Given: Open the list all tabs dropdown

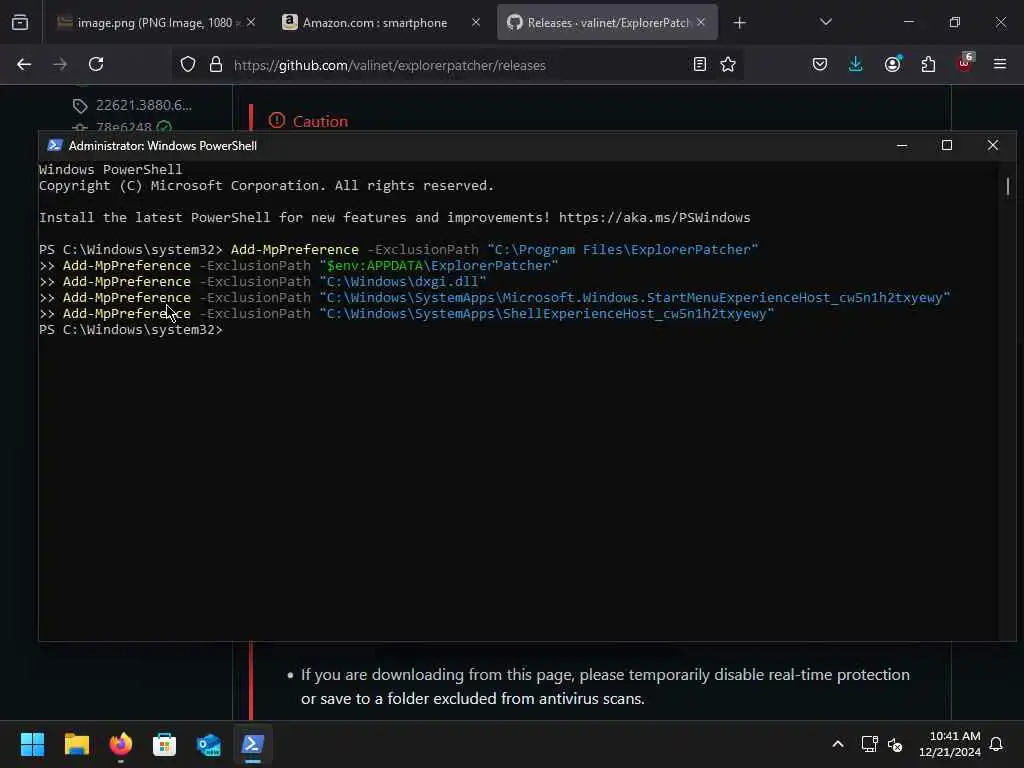Looking at the screenshot, I should point(825,23).
